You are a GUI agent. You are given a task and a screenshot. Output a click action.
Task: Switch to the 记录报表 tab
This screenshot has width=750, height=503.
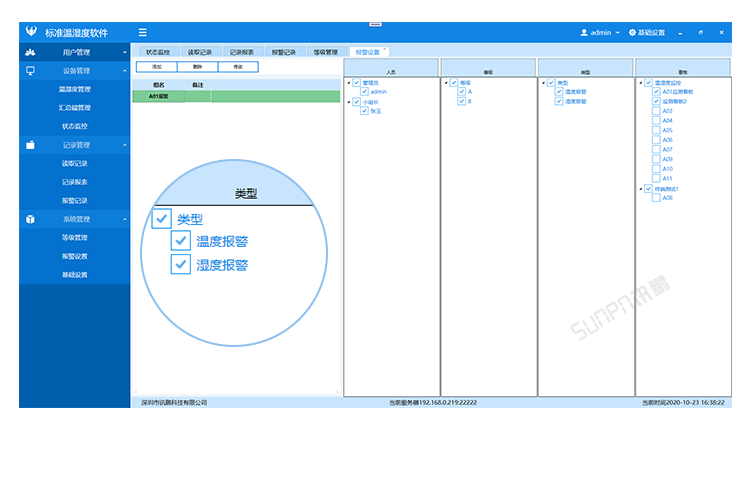(x=241, y=51)
